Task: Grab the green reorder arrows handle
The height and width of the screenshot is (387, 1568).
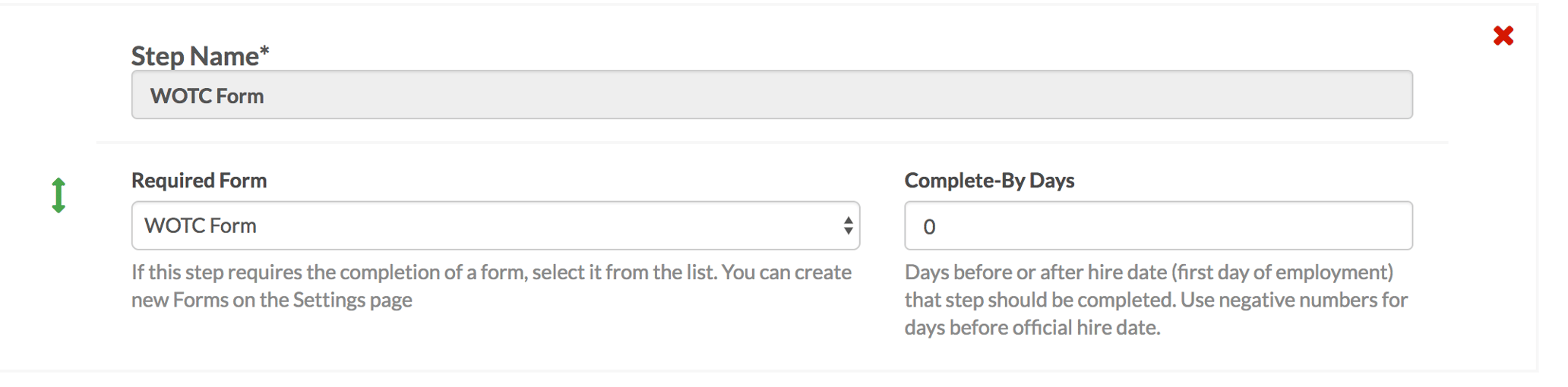Action: (58, 195)
